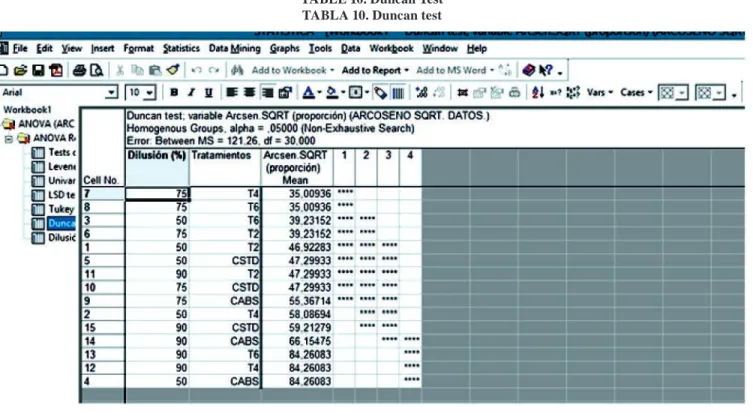Open the Edit menu
Viewport: 753px width, 417px height.
coord(44,49)
